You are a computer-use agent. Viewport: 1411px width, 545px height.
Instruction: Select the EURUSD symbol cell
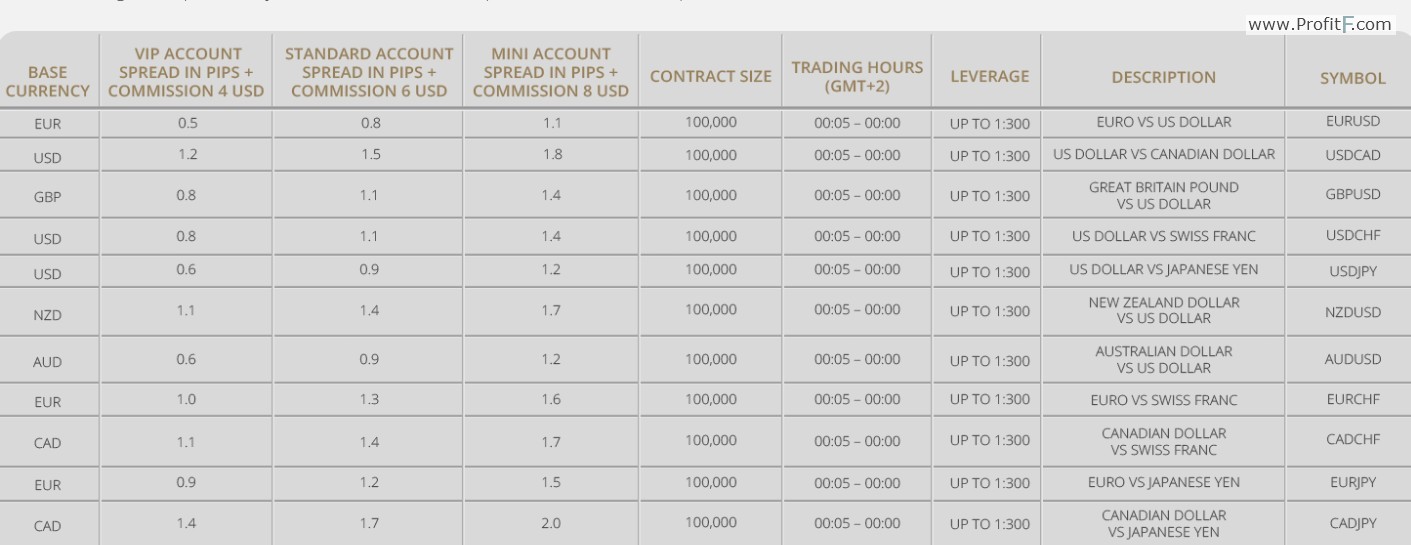(1352, 121)
